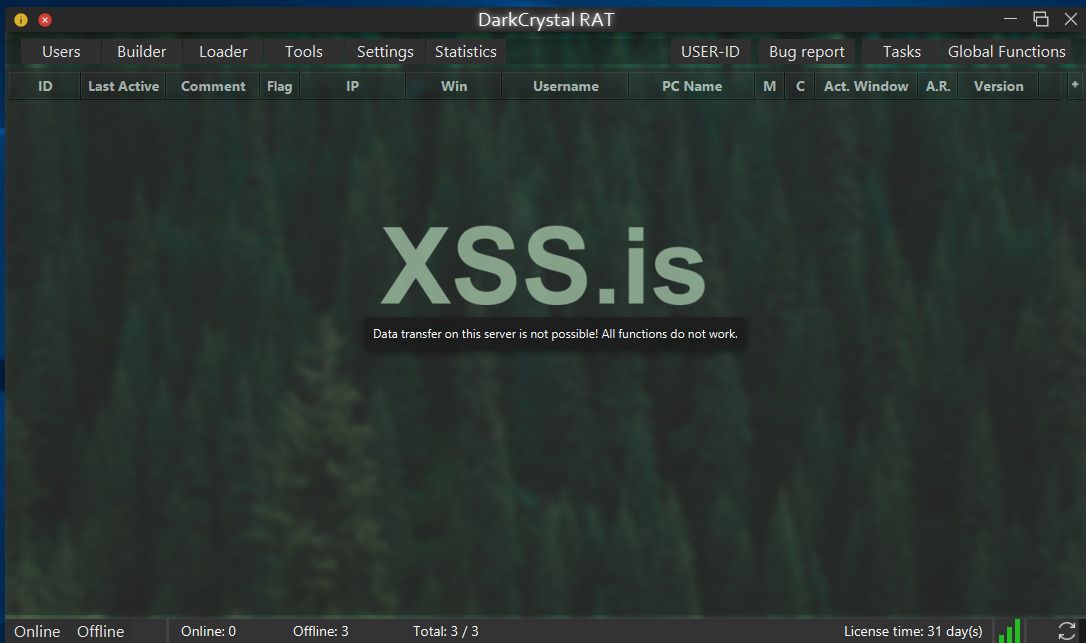Select the Tools tab

click(303, 52)
